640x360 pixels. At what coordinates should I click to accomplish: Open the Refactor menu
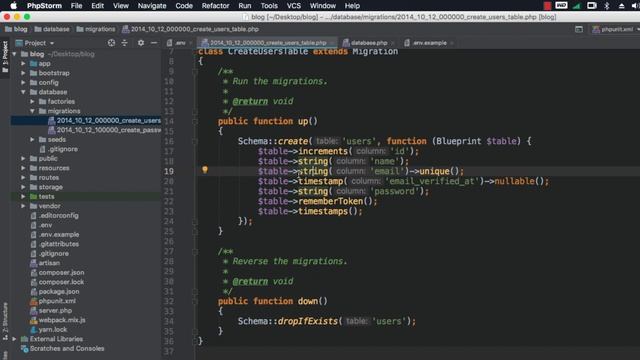pos(215,6)
